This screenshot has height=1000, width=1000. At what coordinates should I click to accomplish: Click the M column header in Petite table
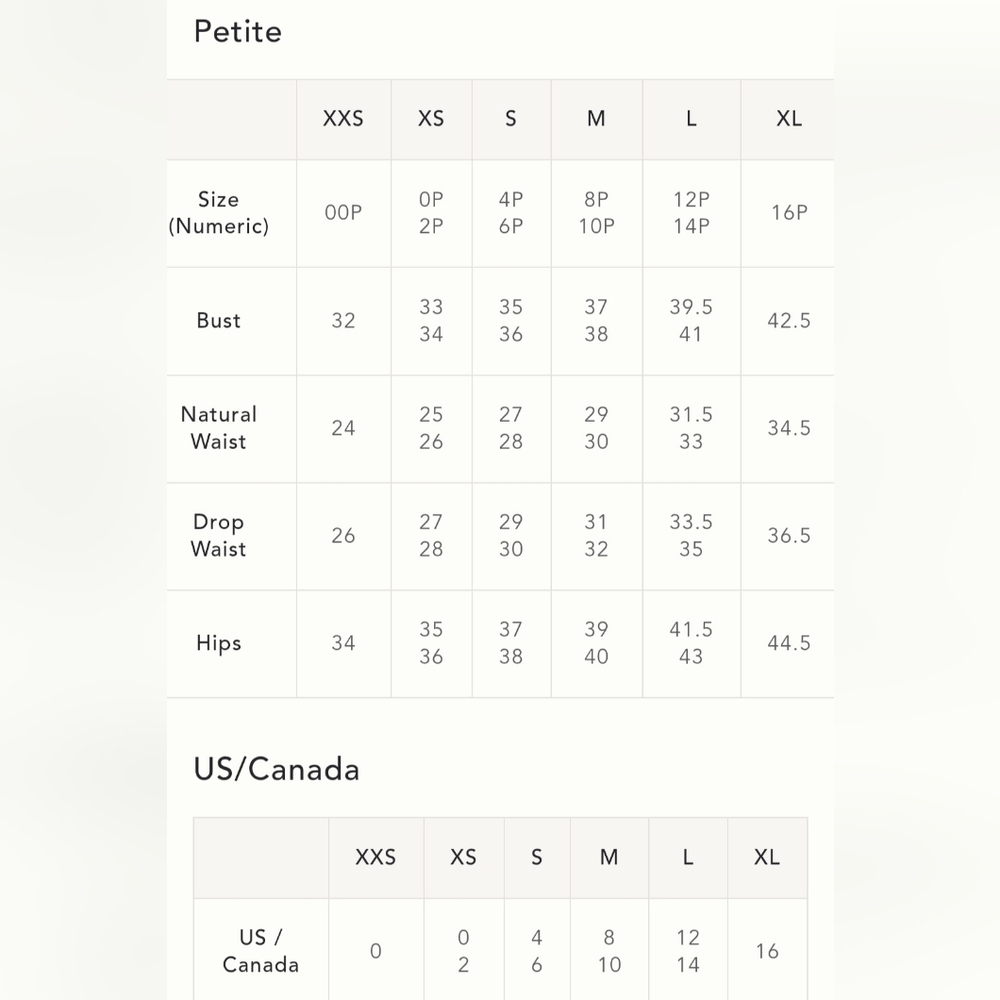coord(596,119)
